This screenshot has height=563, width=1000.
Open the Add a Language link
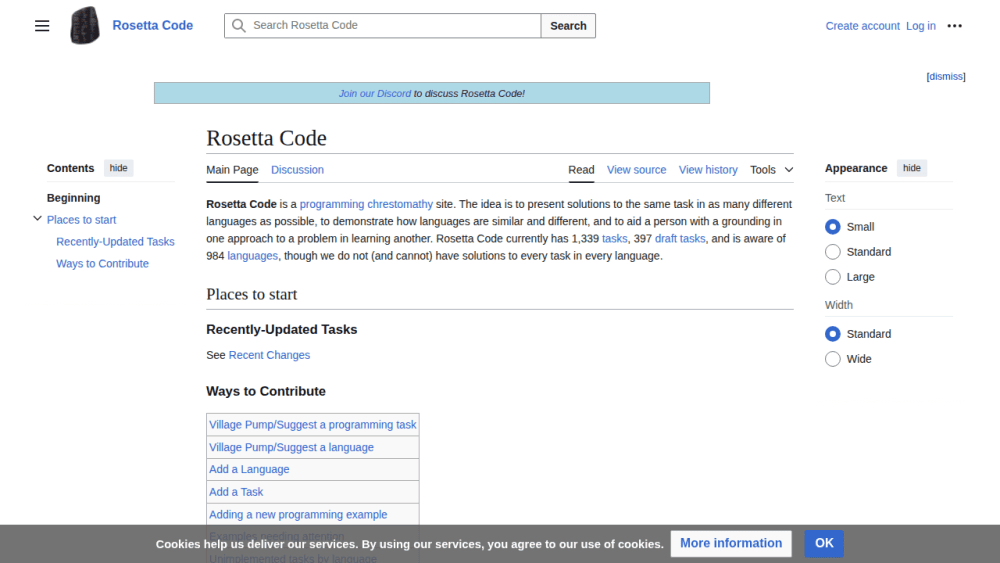249,469
